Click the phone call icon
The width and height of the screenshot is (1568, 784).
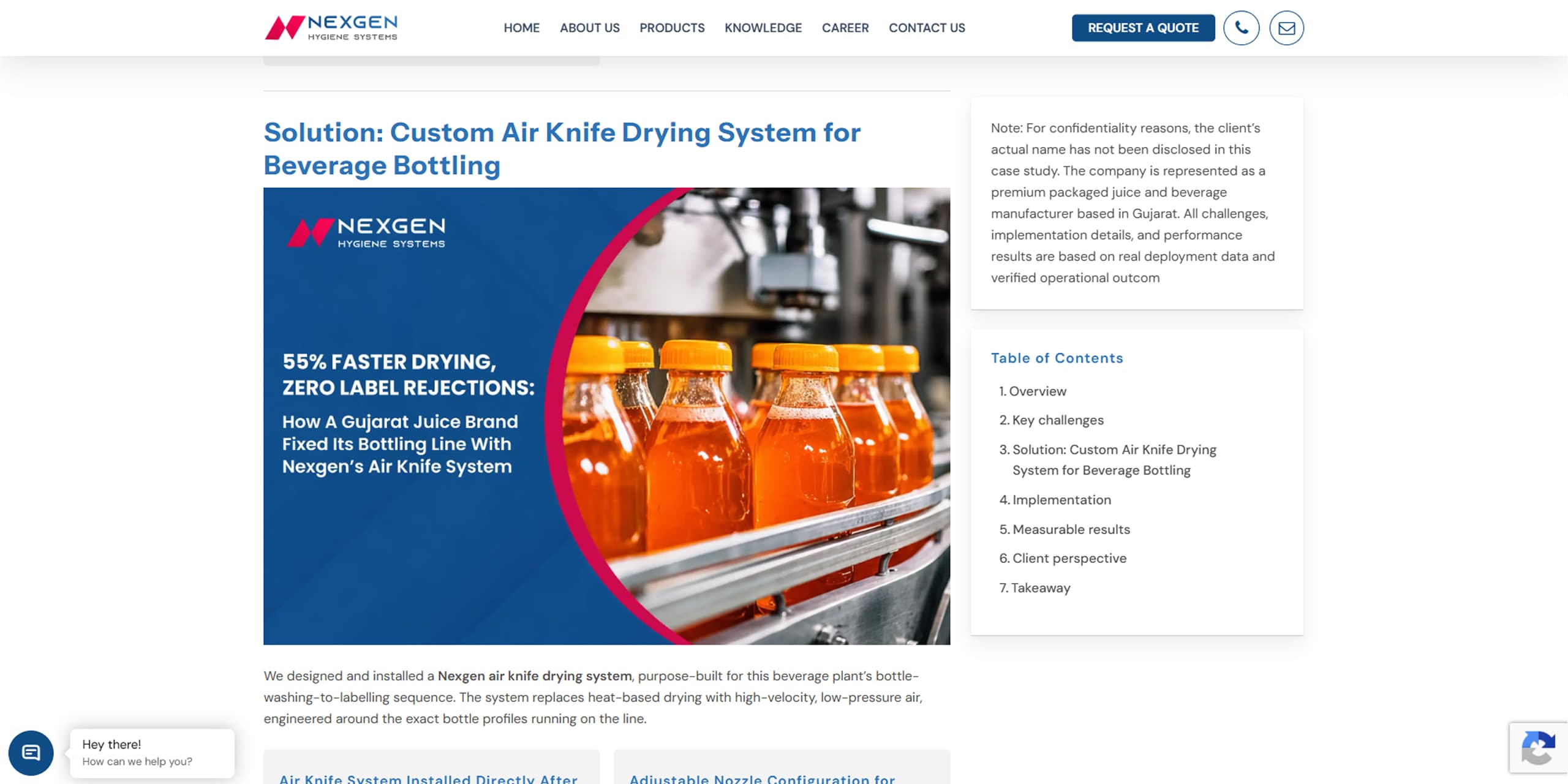[x=1241, y=28]
